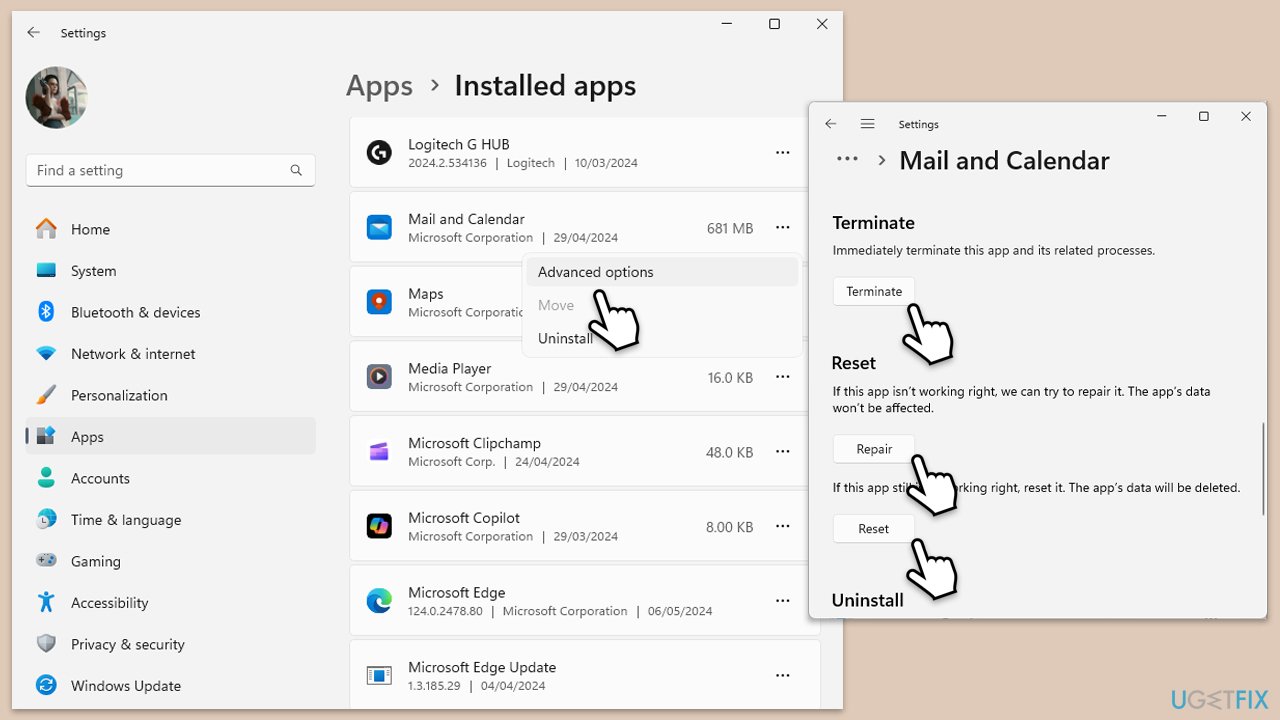Open more options for Microsoft Edge
This screenshot has width=1280, height=720.
pyautogui.click(x=783, y=601)
